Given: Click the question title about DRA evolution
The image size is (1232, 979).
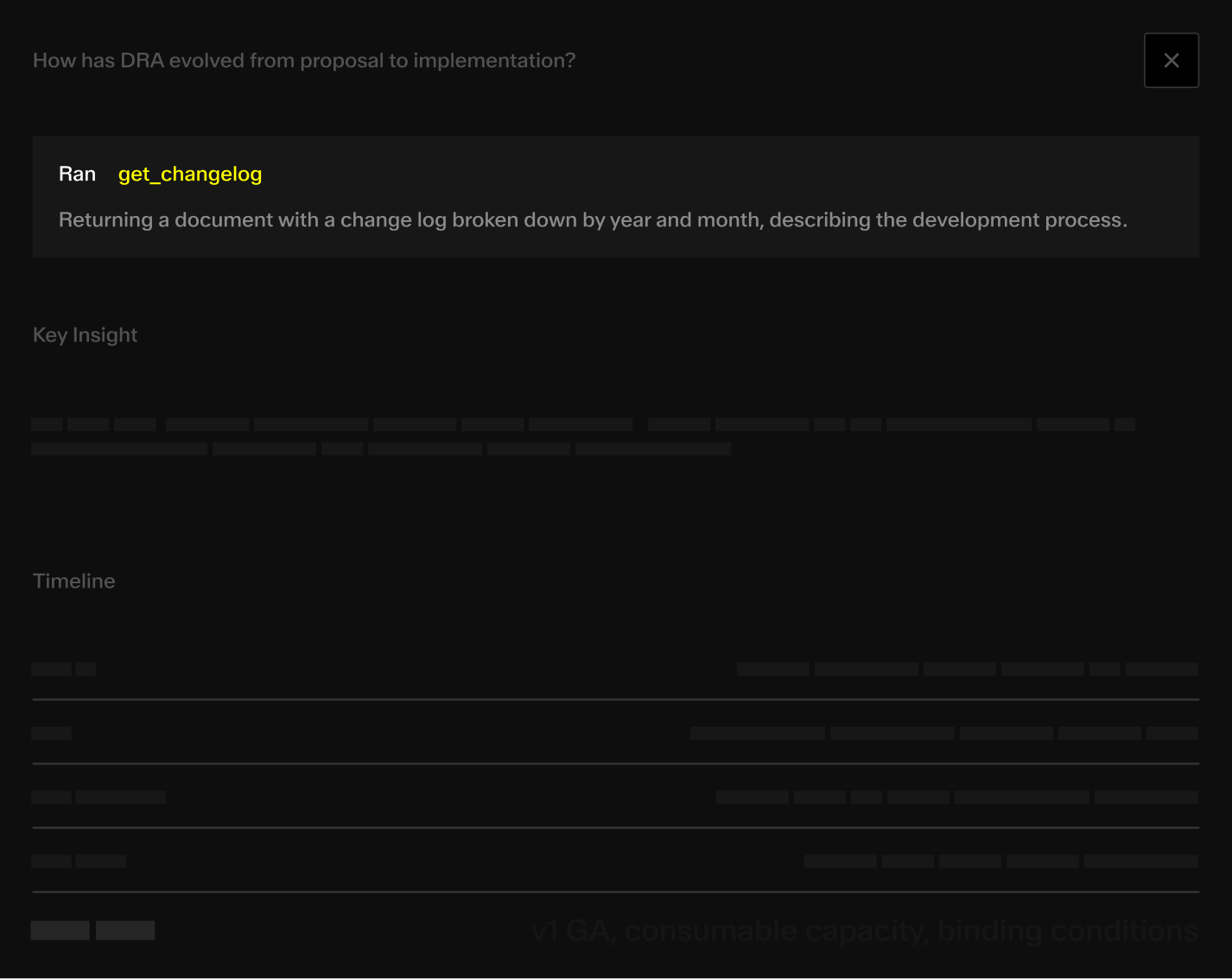Looking at the screenshot, I should pos(303,60).
